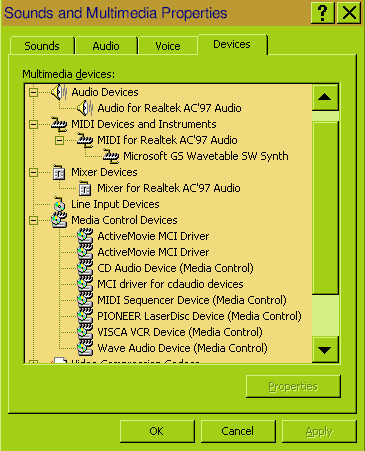365x451 pixels.
Task: Click the Cancel button
Action: click(x=238, y=431)
